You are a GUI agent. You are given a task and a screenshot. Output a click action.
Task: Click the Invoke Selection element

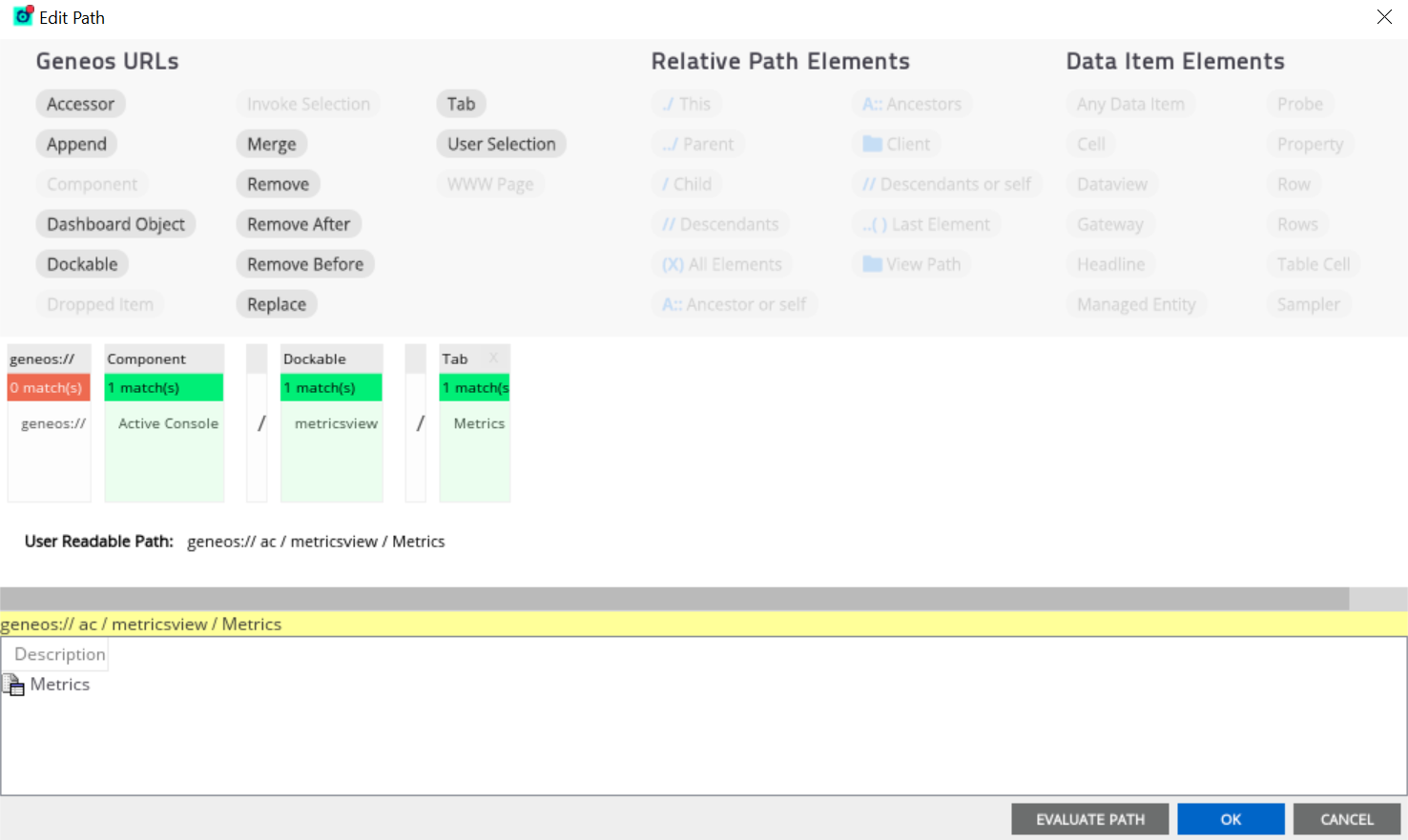(308, 104)
